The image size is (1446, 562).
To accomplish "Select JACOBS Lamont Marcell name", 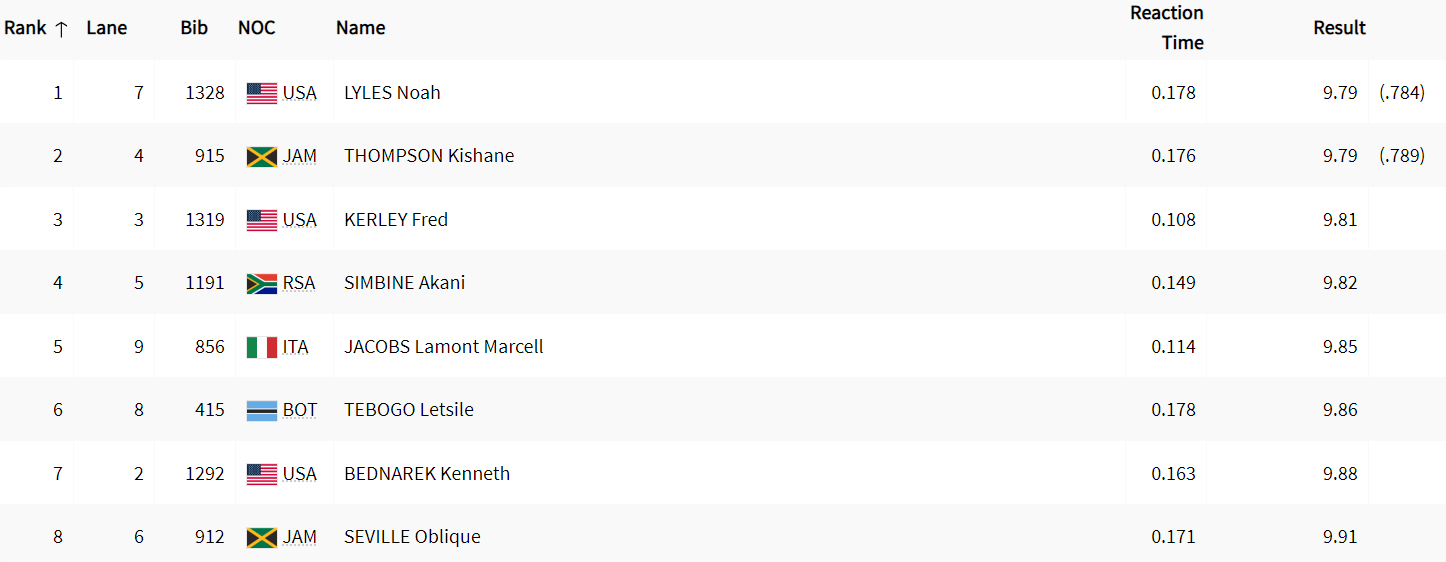I will tap(444, 347).
